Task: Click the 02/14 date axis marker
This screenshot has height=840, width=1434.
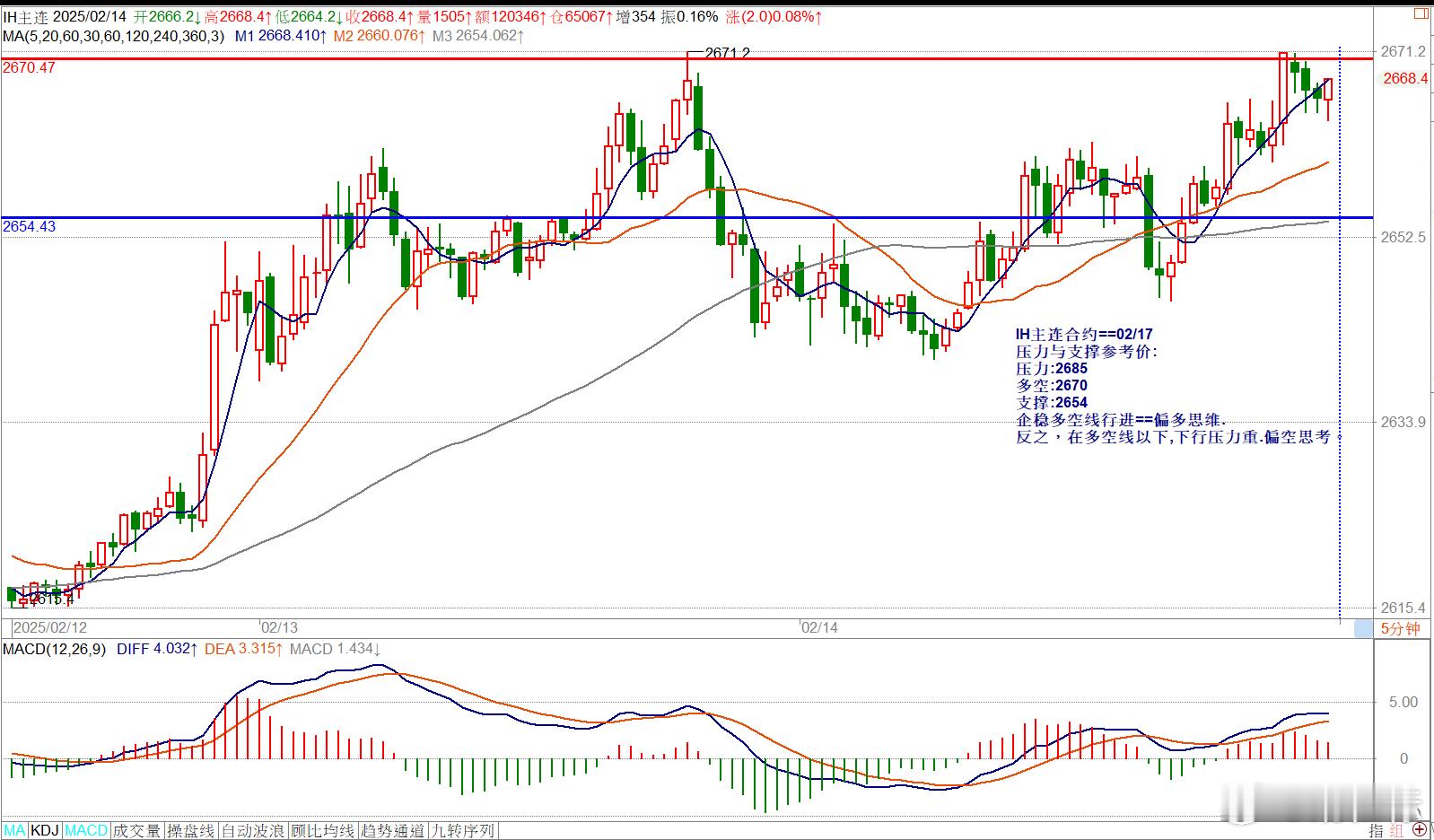Action: pos(819,627)
